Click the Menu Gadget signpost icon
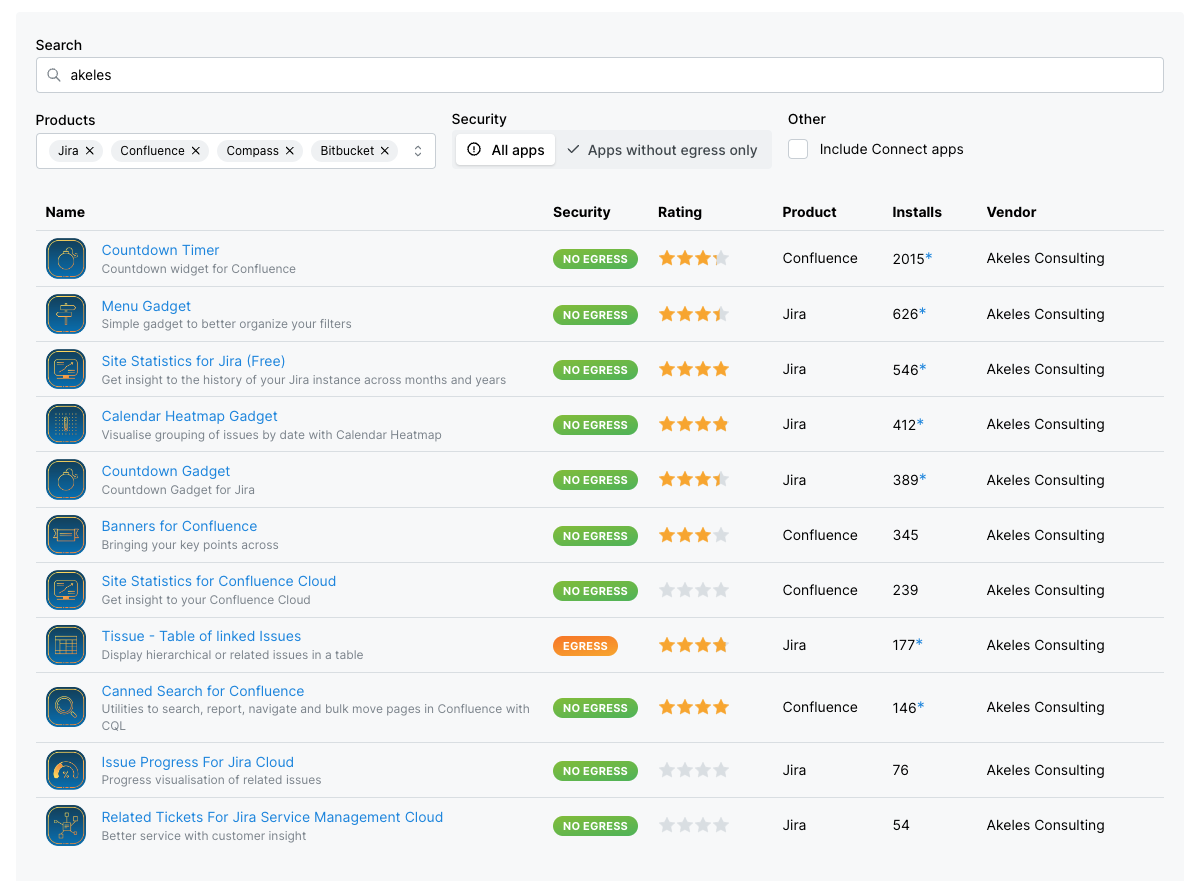Image resolution: width=1202 pixels, height=881 pixels. click(66, 314)
